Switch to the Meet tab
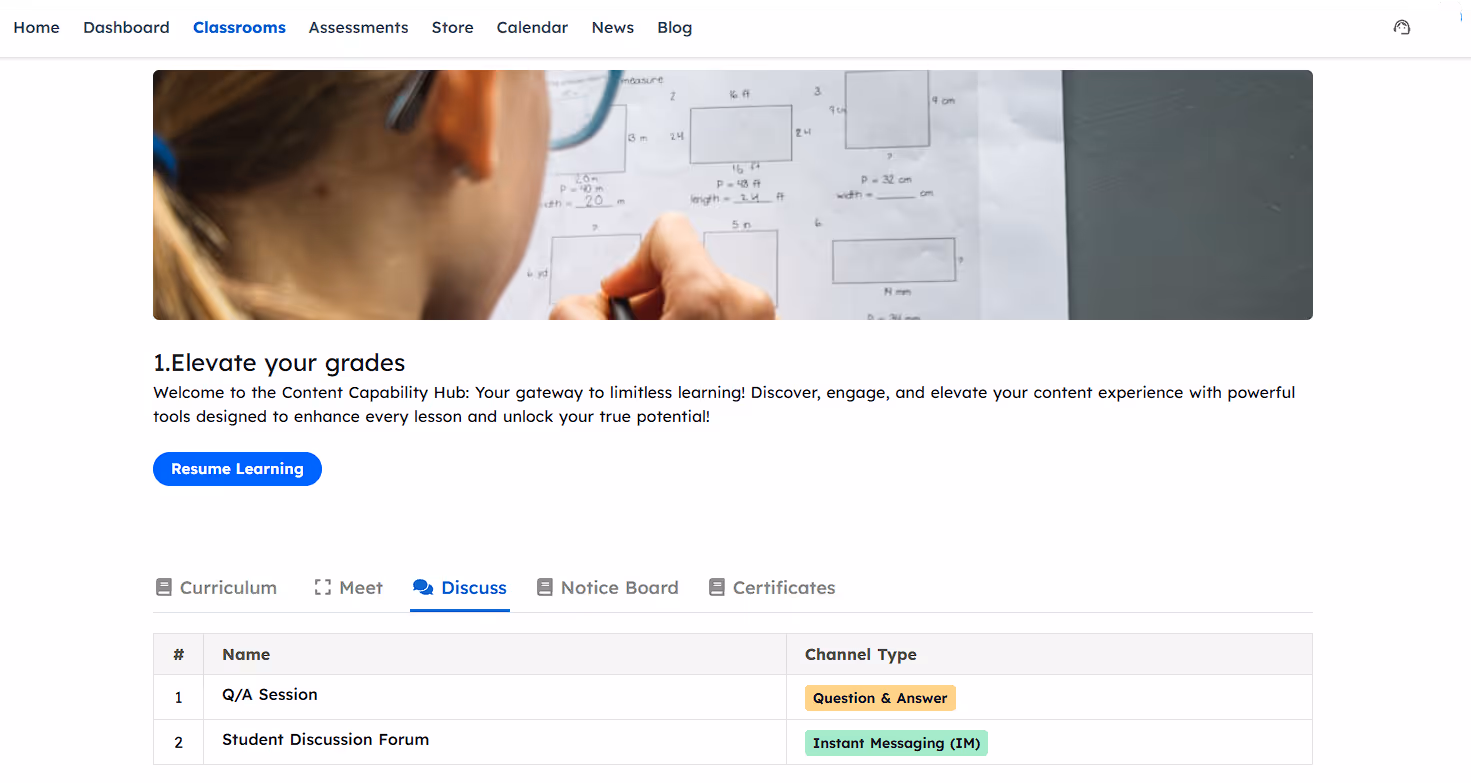The height and width of the screenshot is (783, 1471). click(348, 587)
